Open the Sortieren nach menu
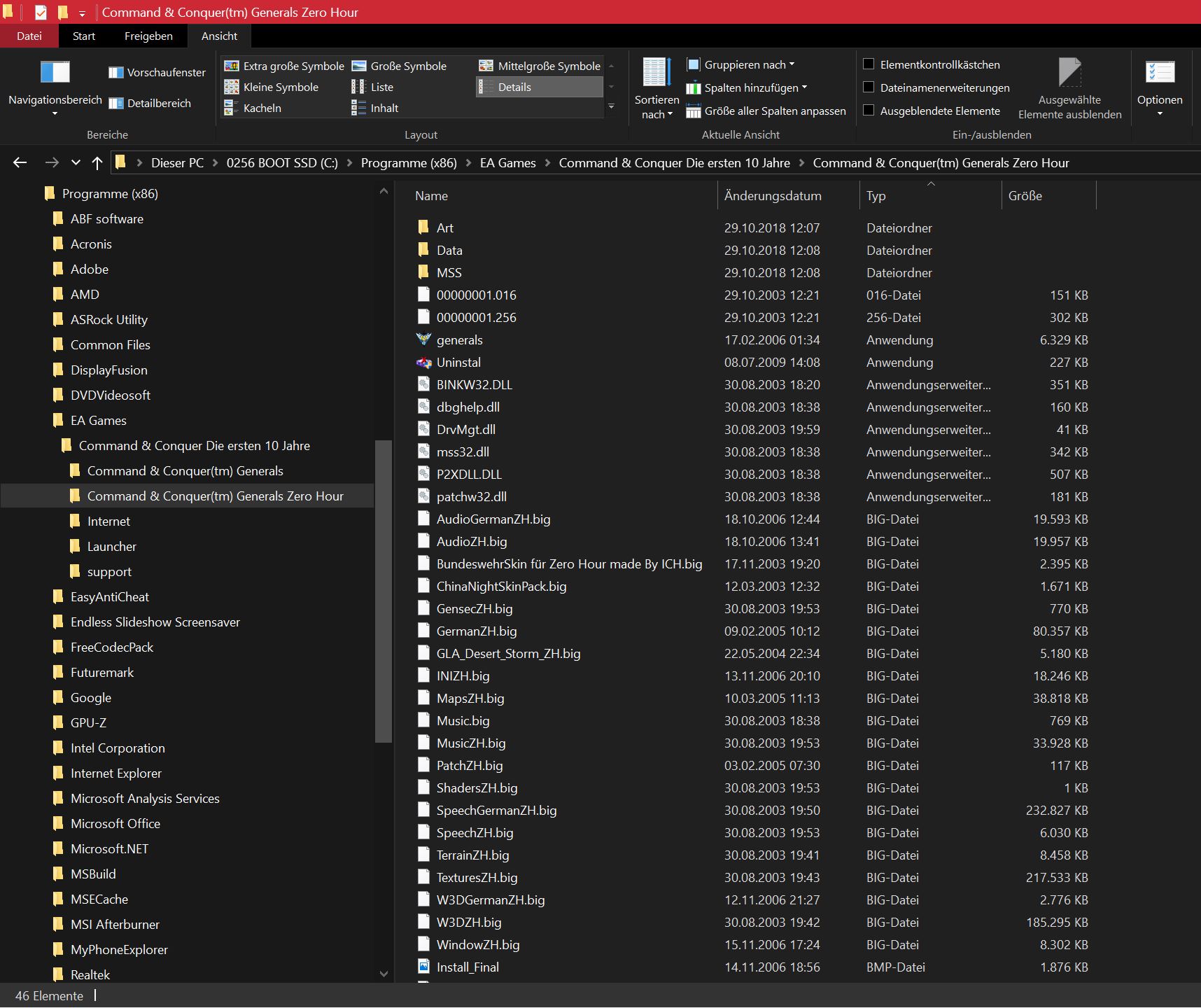The width and height of the screenshot is (1201, 1008). [x=656, y=88]
